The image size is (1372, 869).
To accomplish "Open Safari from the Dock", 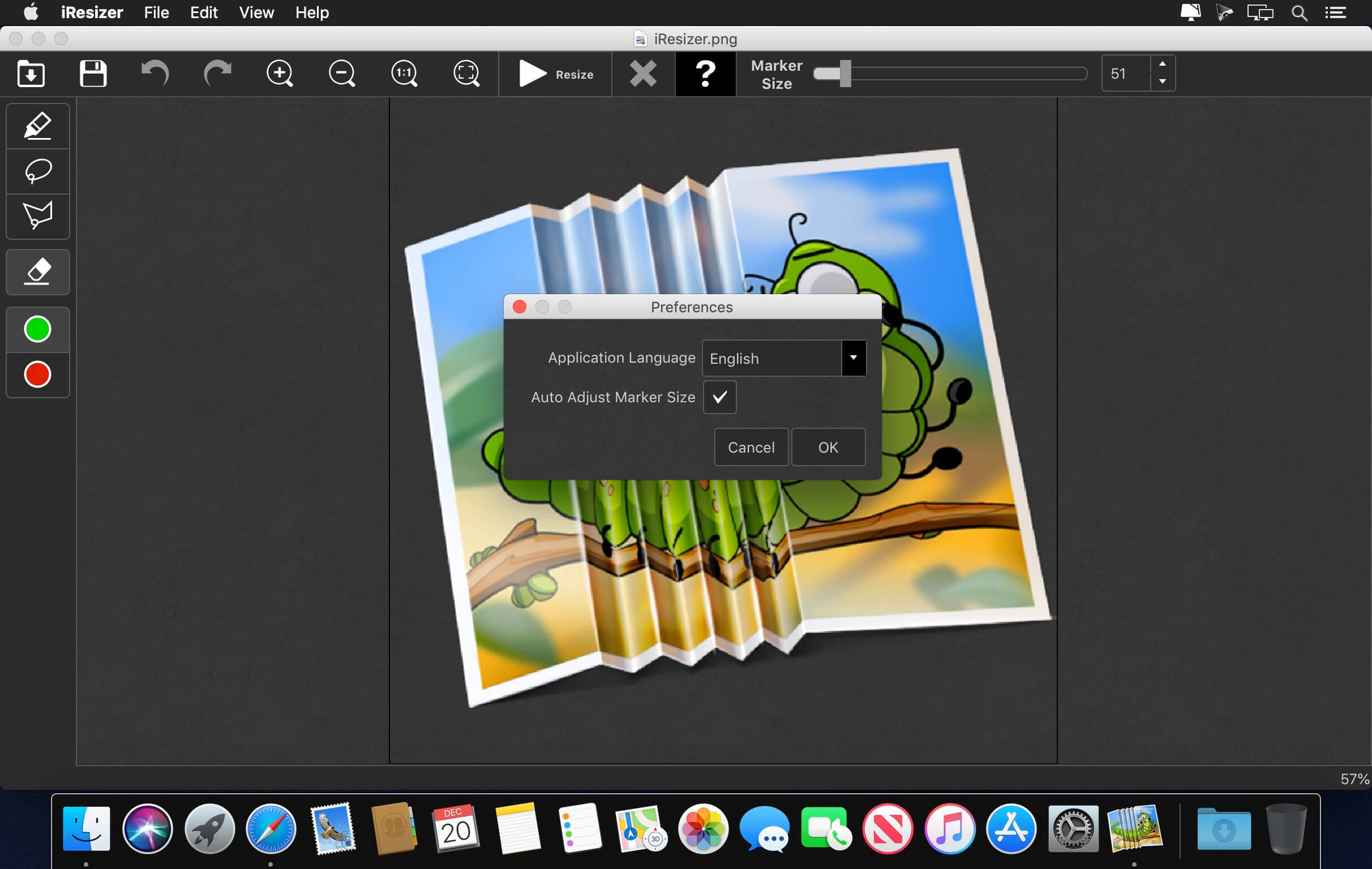I will pyautogui.click(x=271, y=829).
